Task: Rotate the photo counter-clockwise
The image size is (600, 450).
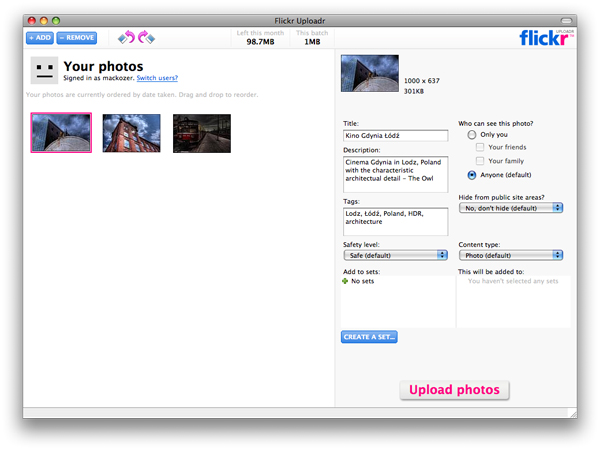Action: [127, 38]
